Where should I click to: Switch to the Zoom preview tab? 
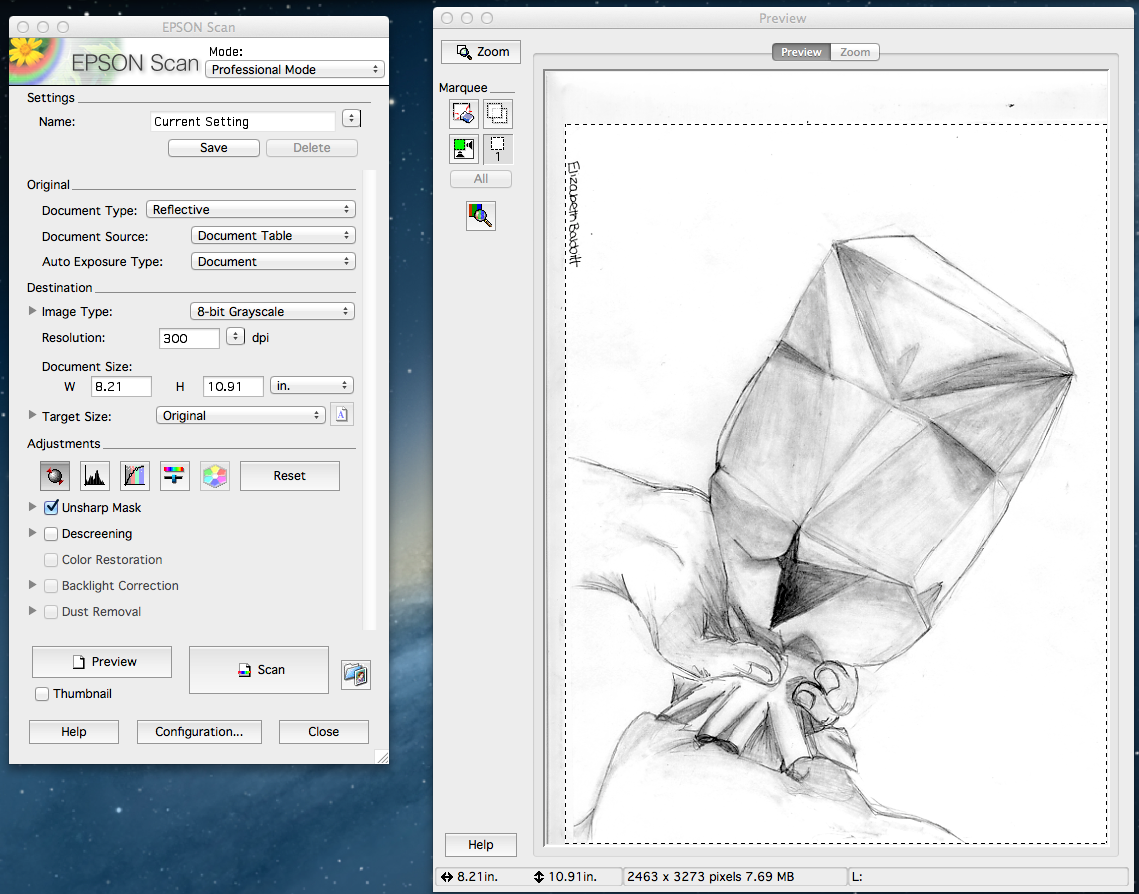tap(855, 51)
